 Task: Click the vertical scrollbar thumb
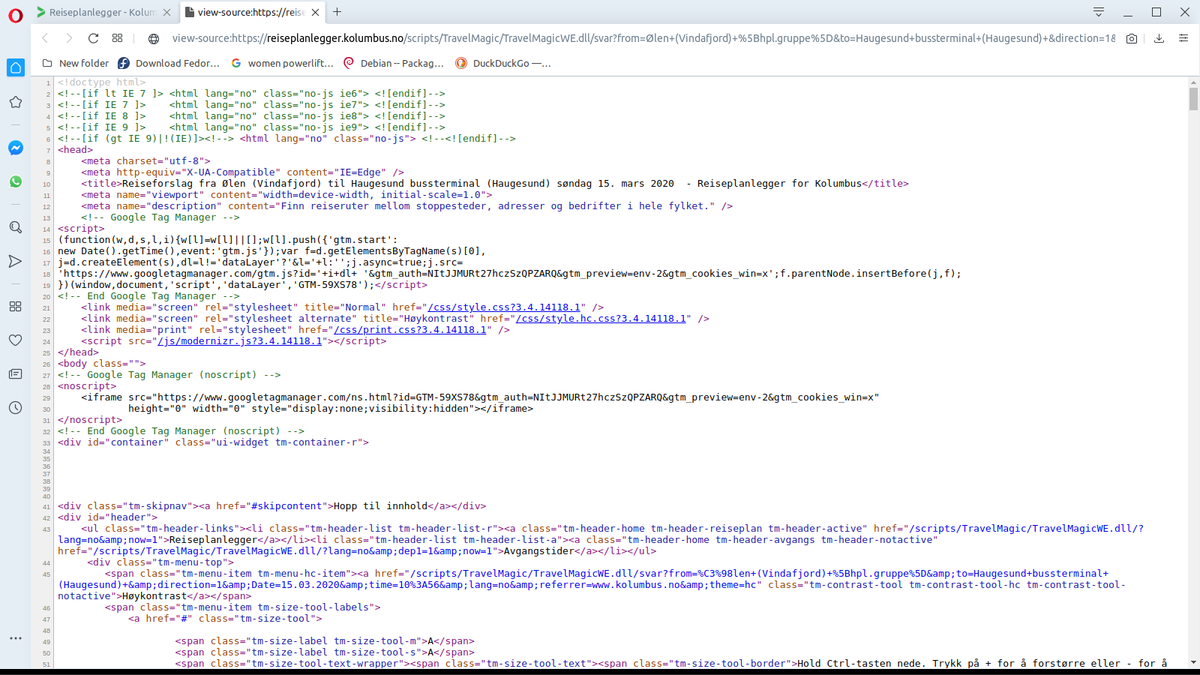[x=1193, y=98]
